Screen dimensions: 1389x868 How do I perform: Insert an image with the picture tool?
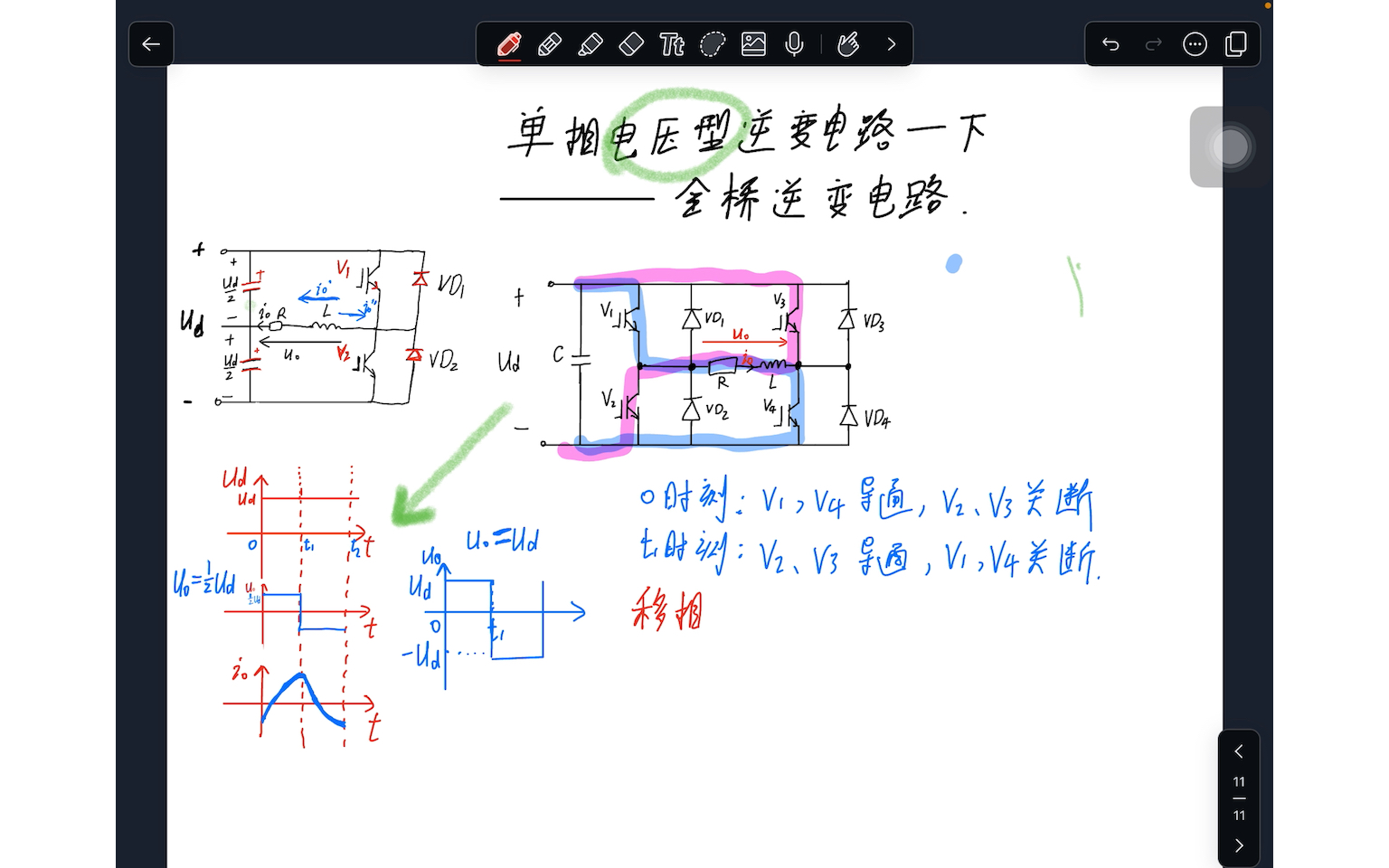coord(753,44)
